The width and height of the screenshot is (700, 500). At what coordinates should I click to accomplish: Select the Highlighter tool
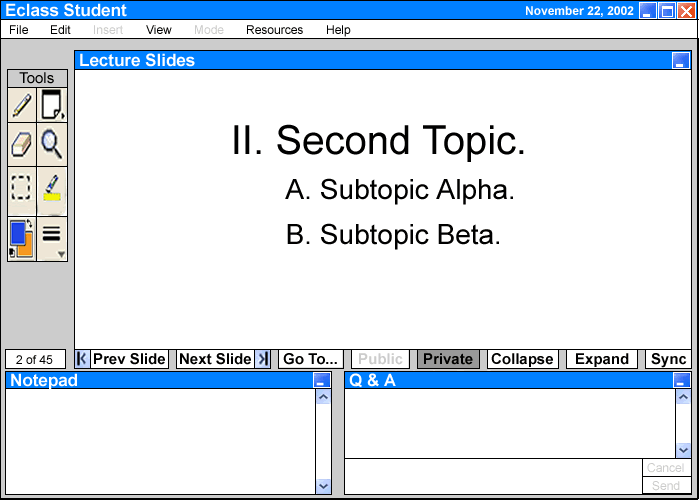click(x=52, y=187)
